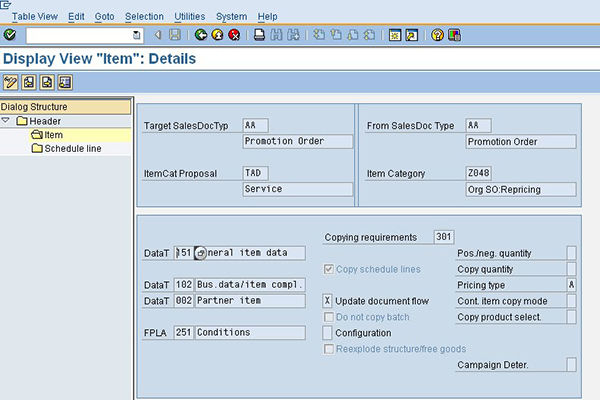Toggle the Do not copy batch checkbox

329,317
